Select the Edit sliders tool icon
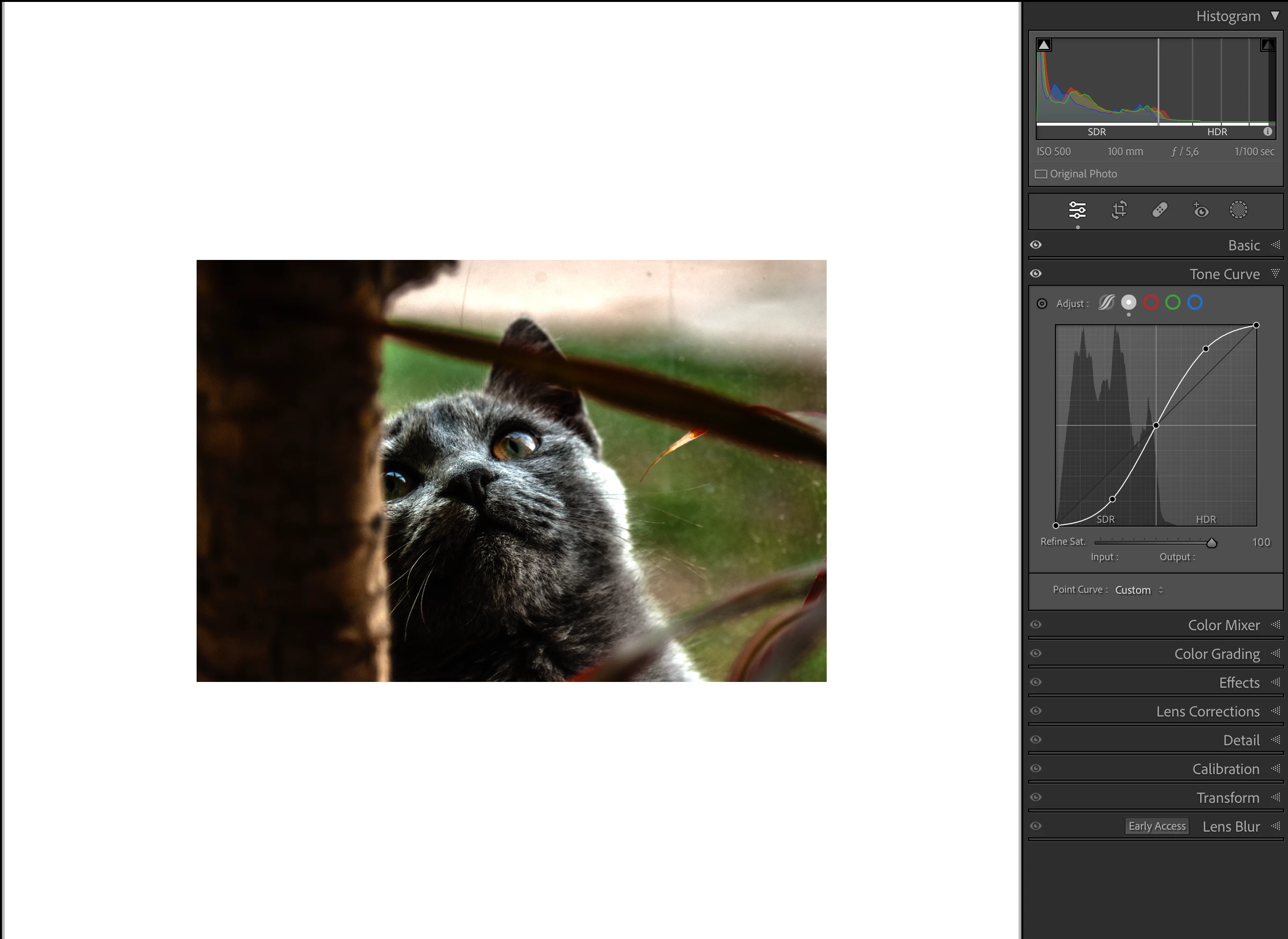1288x939 pixels. pyautogui.click(x=1077, y=211)
